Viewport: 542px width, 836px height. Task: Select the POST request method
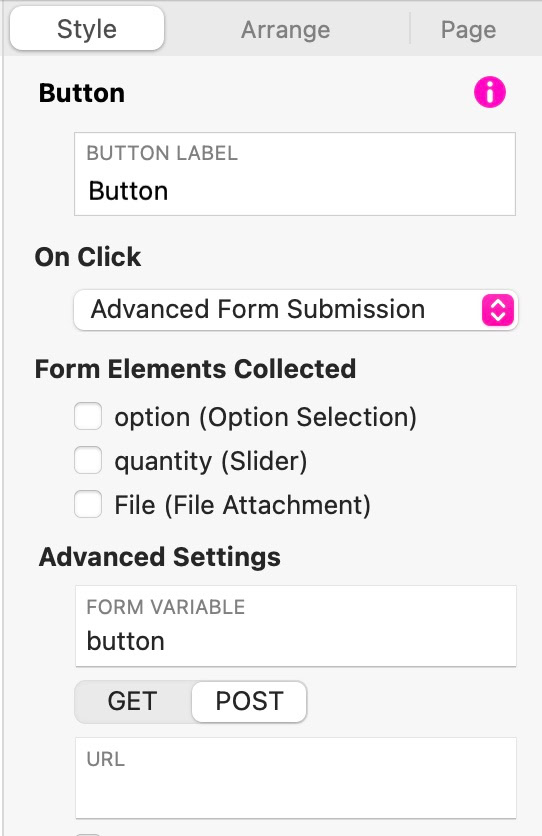(249, 701)
